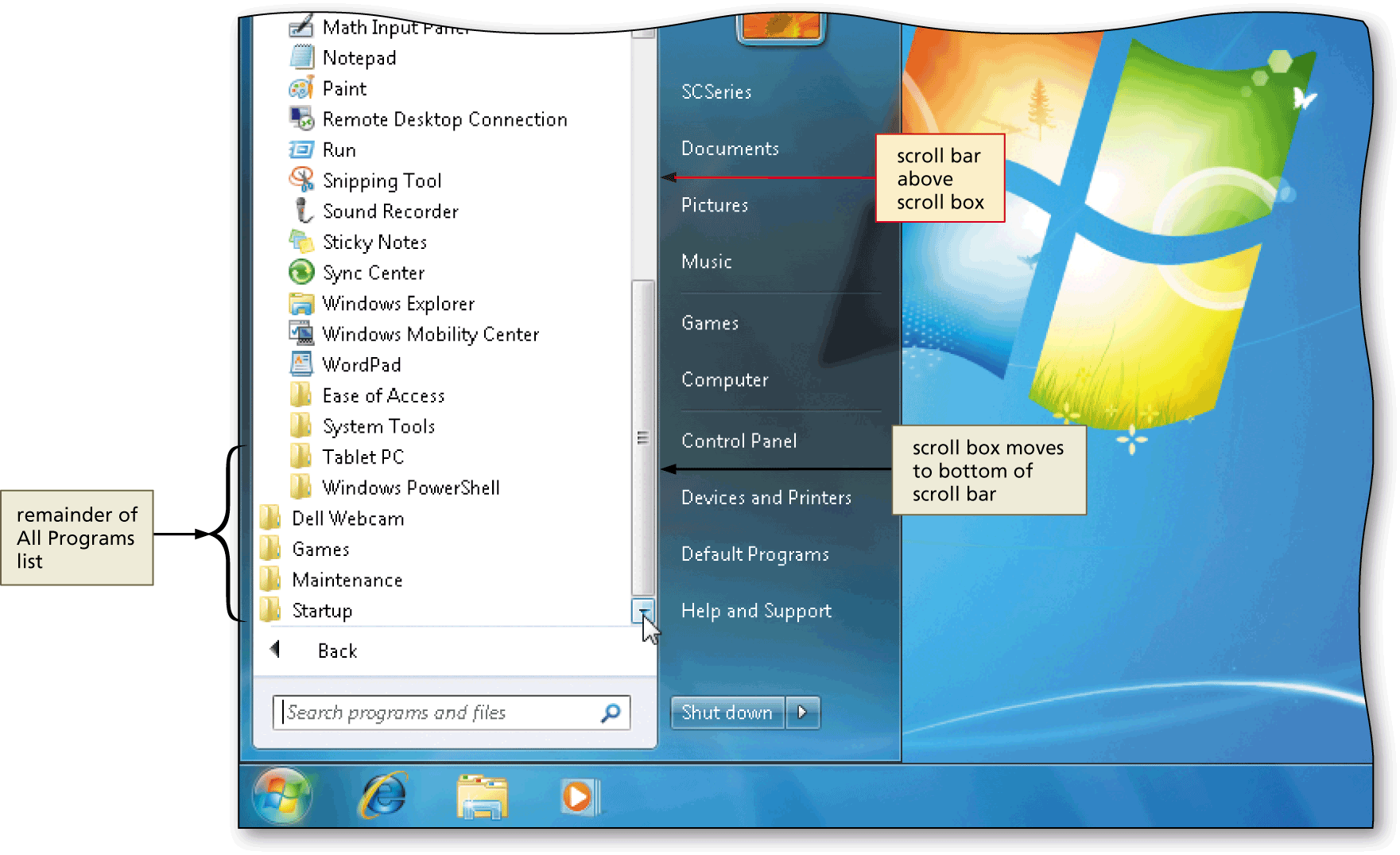Click the search magnifier icon
This screenshot has width=1400, height=855.
[611, 713]
